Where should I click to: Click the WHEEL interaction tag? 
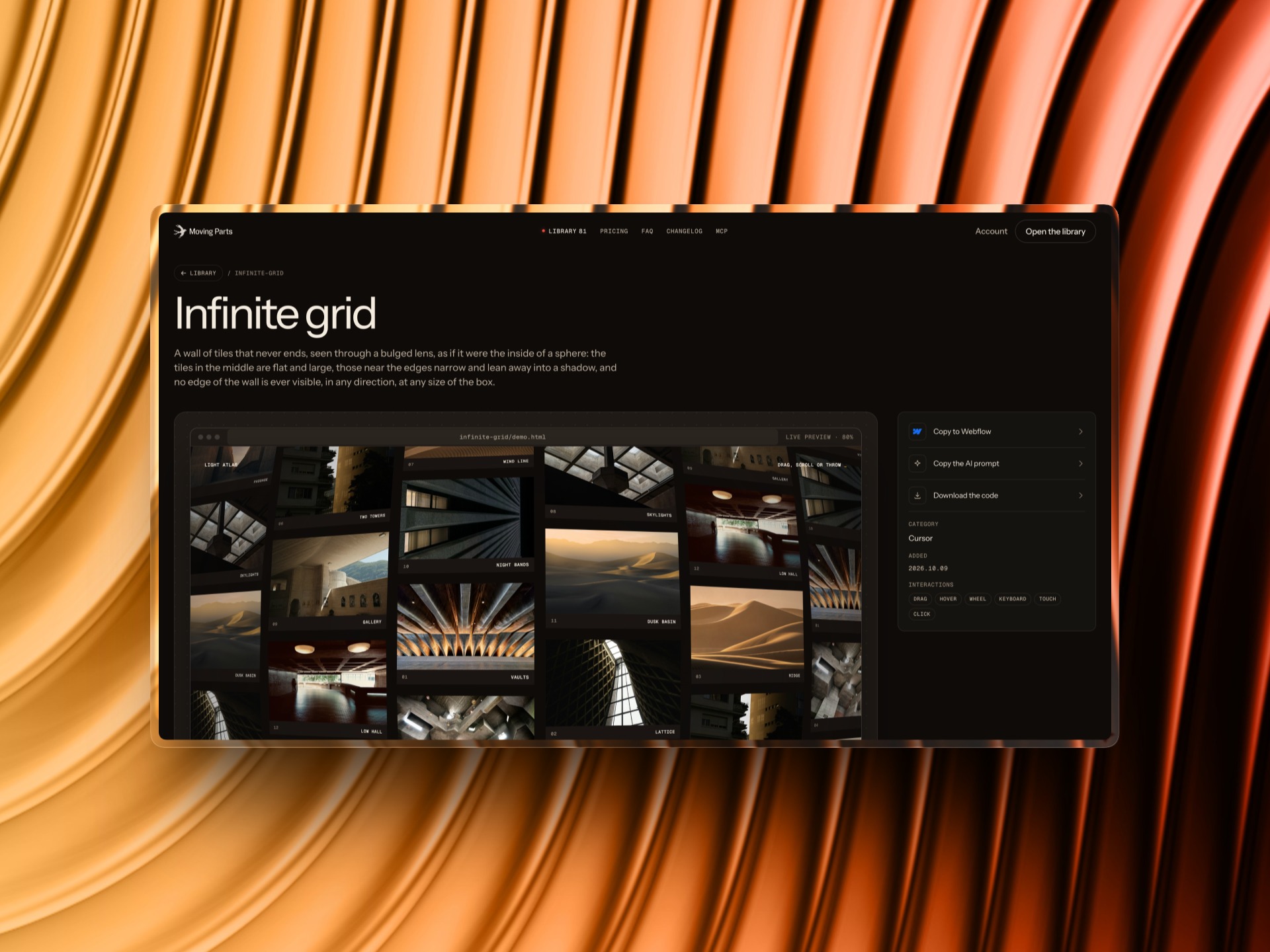coord(978,599)
